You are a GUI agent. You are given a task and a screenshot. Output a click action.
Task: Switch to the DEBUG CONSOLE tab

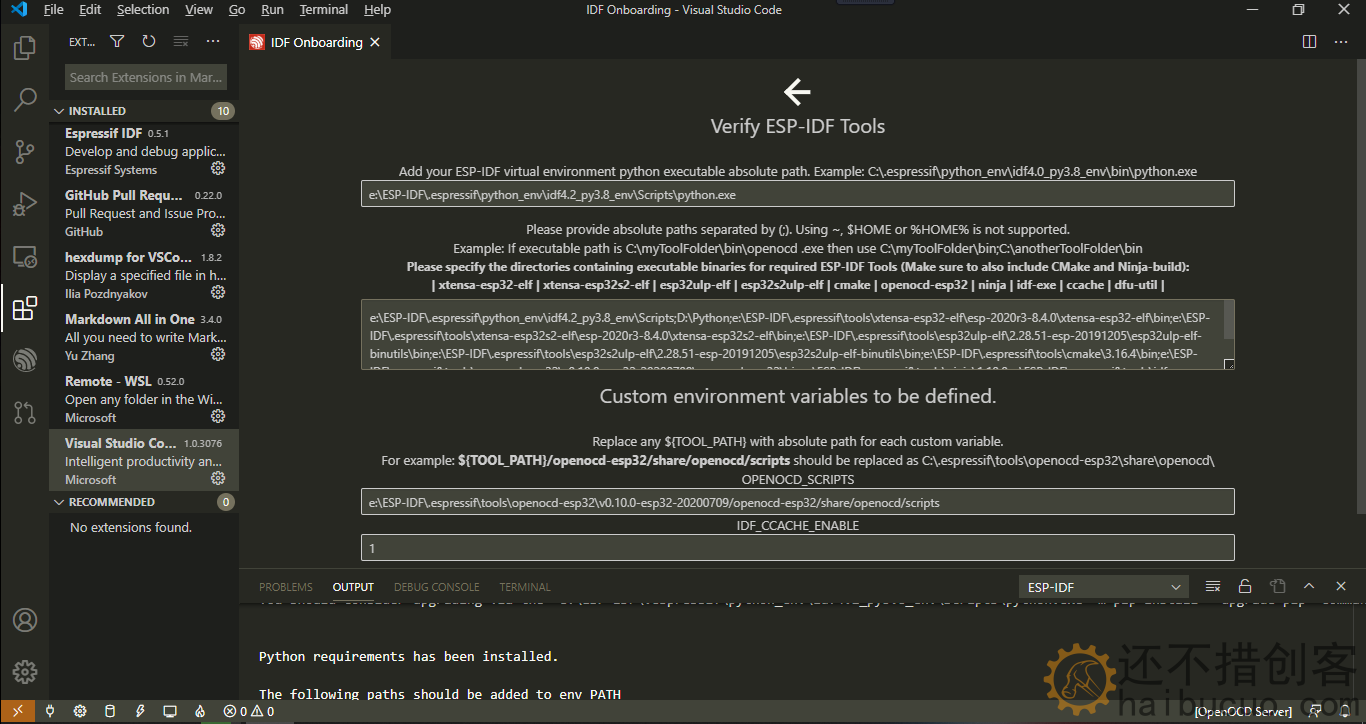click(x=437, y=587)
